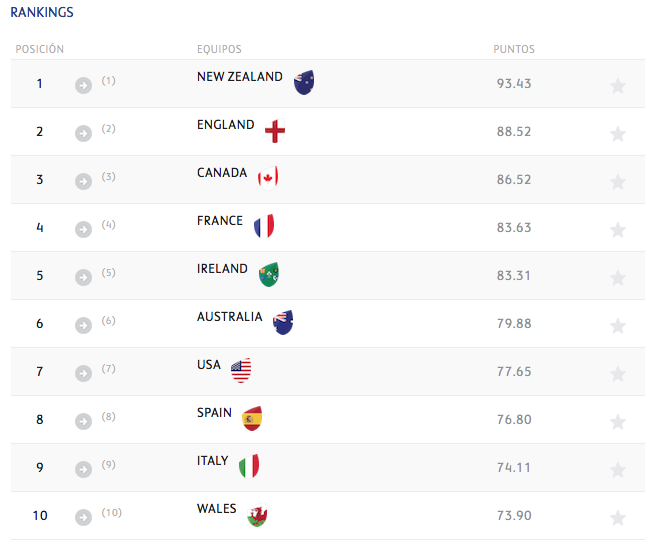This screenshot has height=547, width=654.
Task: Click the Ireland green flag icon
Action: 269,274
